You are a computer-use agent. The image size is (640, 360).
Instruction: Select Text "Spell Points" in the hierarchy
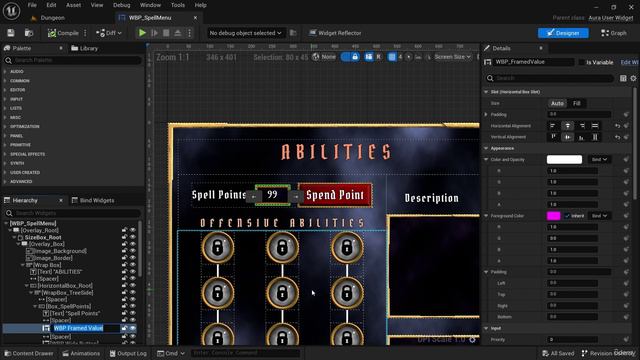point(75,313)
